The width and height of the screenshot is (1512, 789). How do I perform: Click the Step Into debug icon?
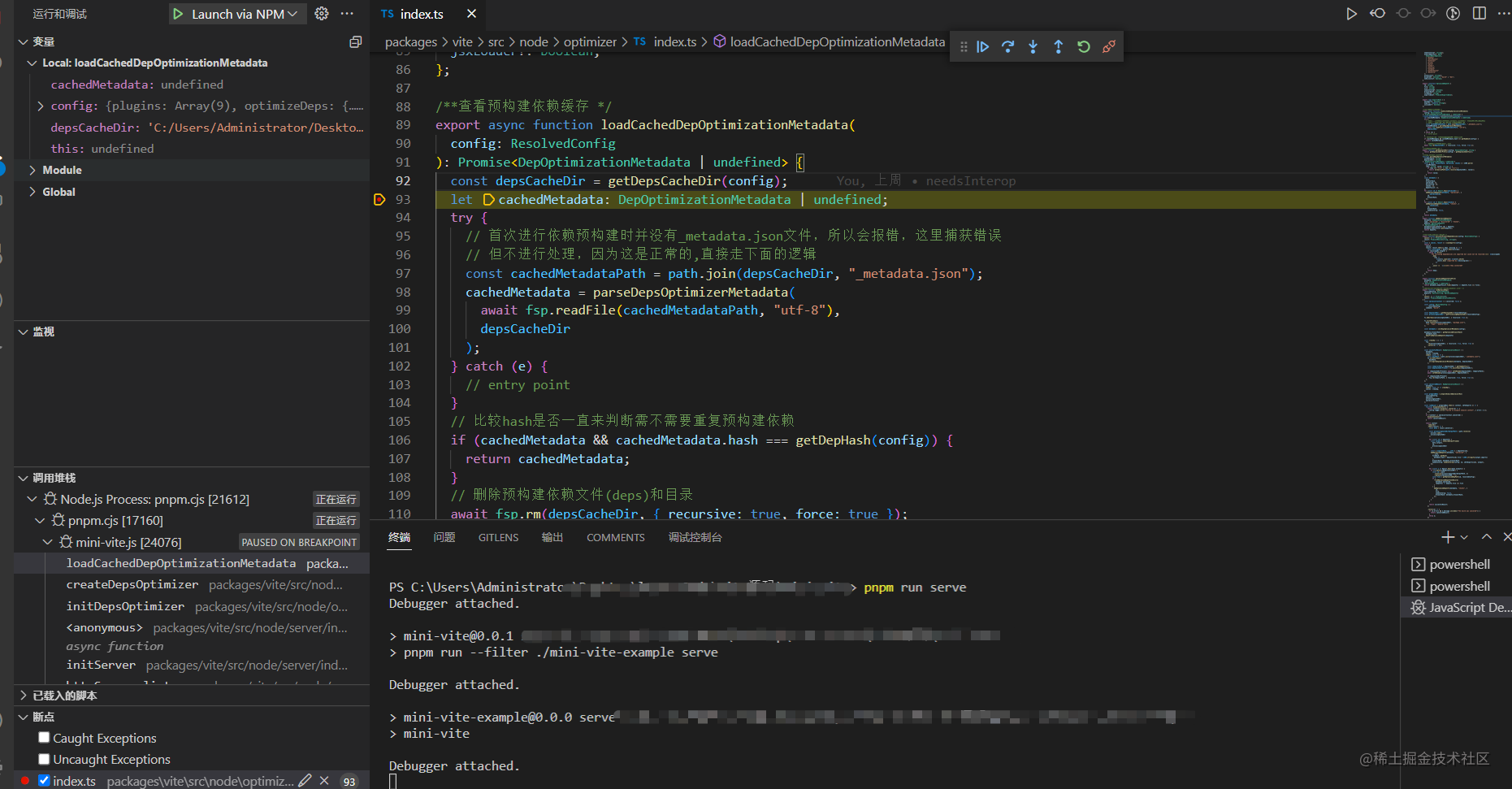[1033, 47]
